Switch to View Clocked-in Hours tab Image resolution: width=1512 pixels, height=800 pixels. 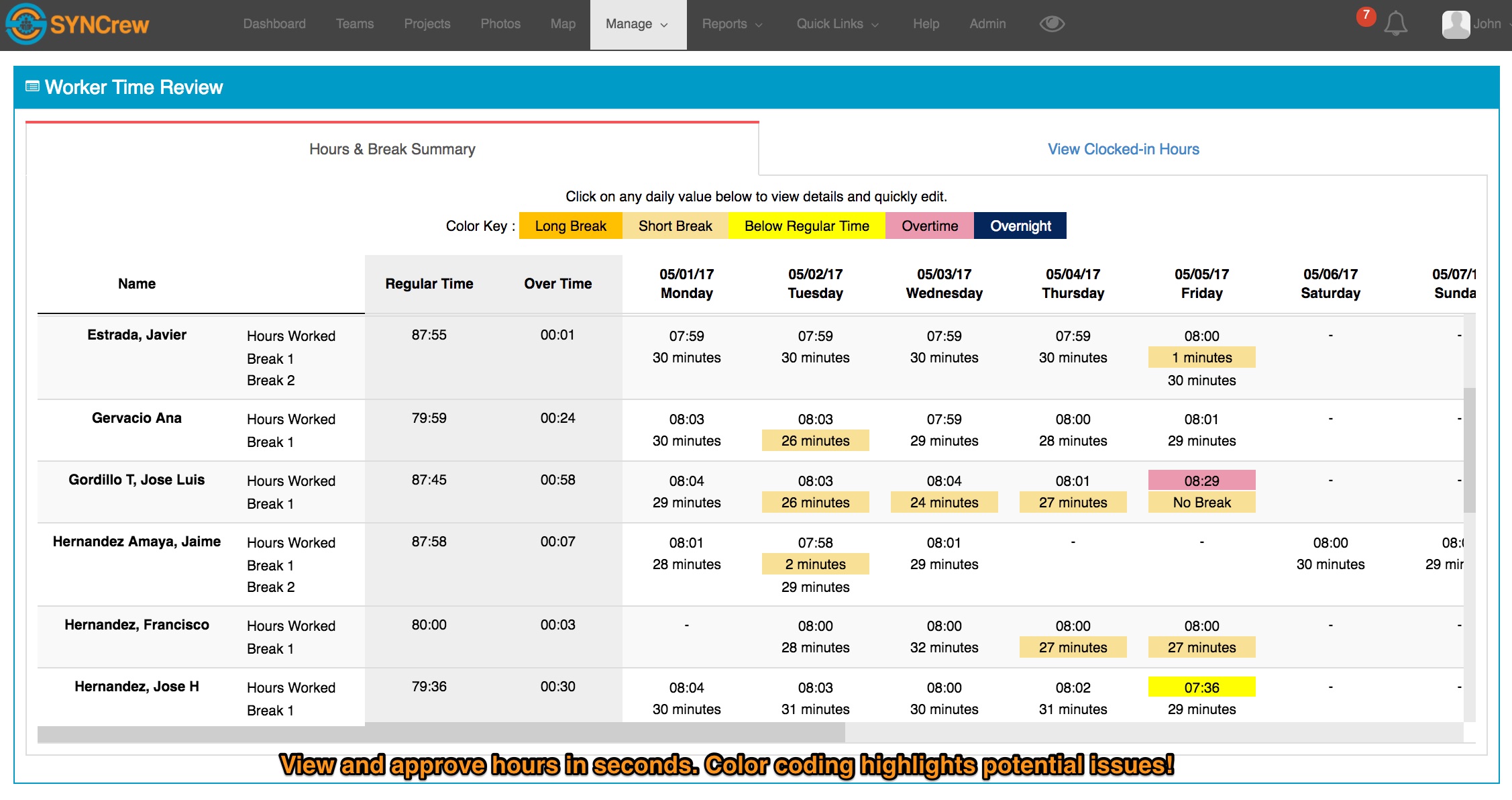point(1123,149)
